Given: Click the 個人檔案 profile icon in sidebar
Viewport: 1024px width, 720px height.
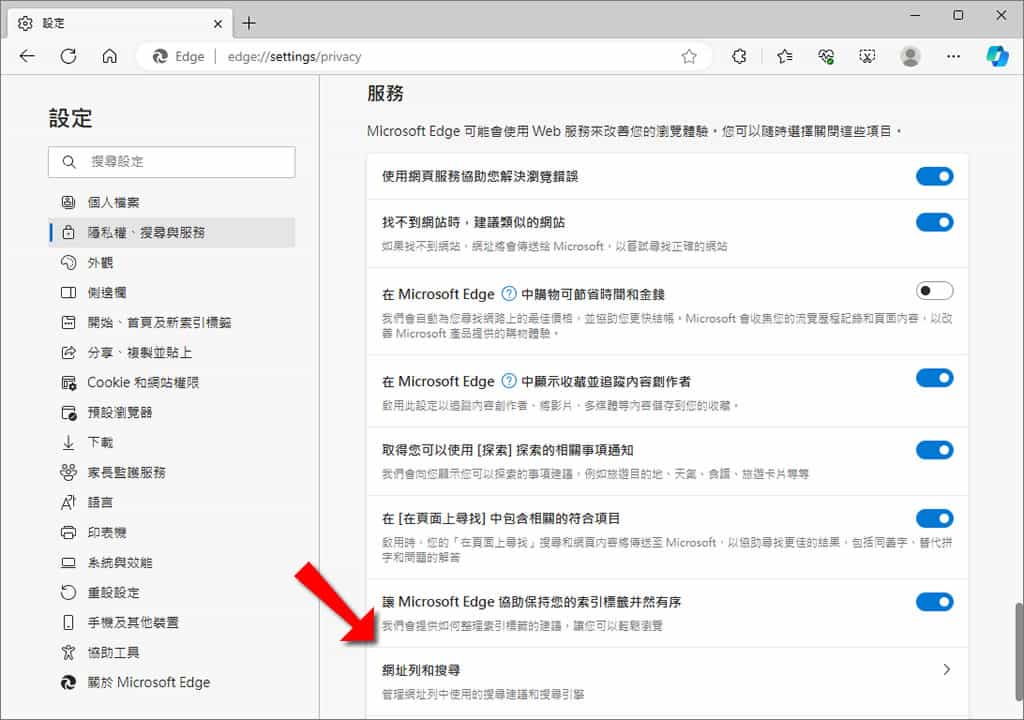Looking at the screenshot, I should pyautogui.click(x=68, y=202).
